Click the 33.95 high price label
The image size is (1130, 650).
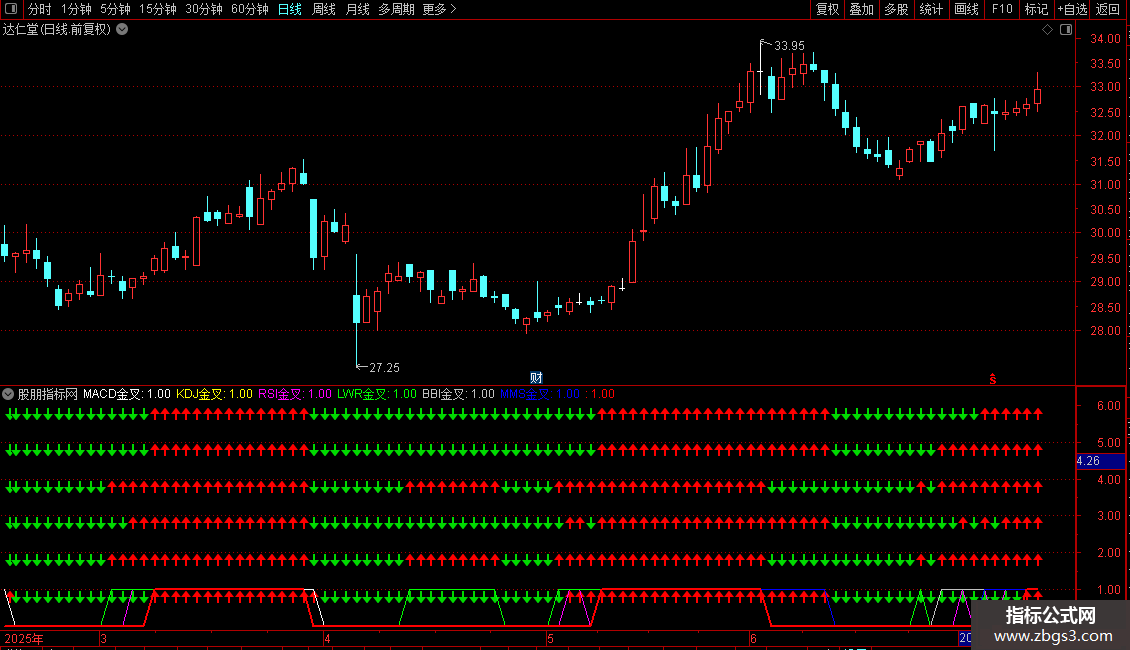coord(789,45)
